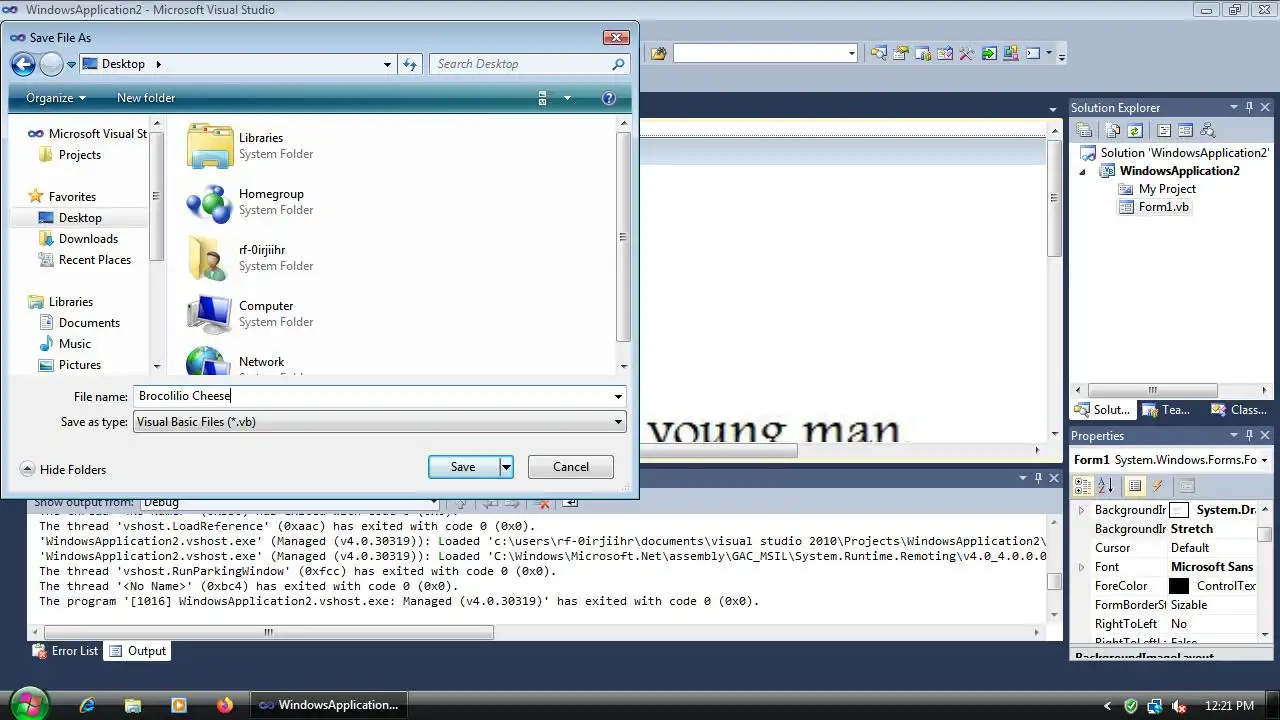1280x720 pixels.
Task: Select the Computer system folder item
Action: click(250, 314)
